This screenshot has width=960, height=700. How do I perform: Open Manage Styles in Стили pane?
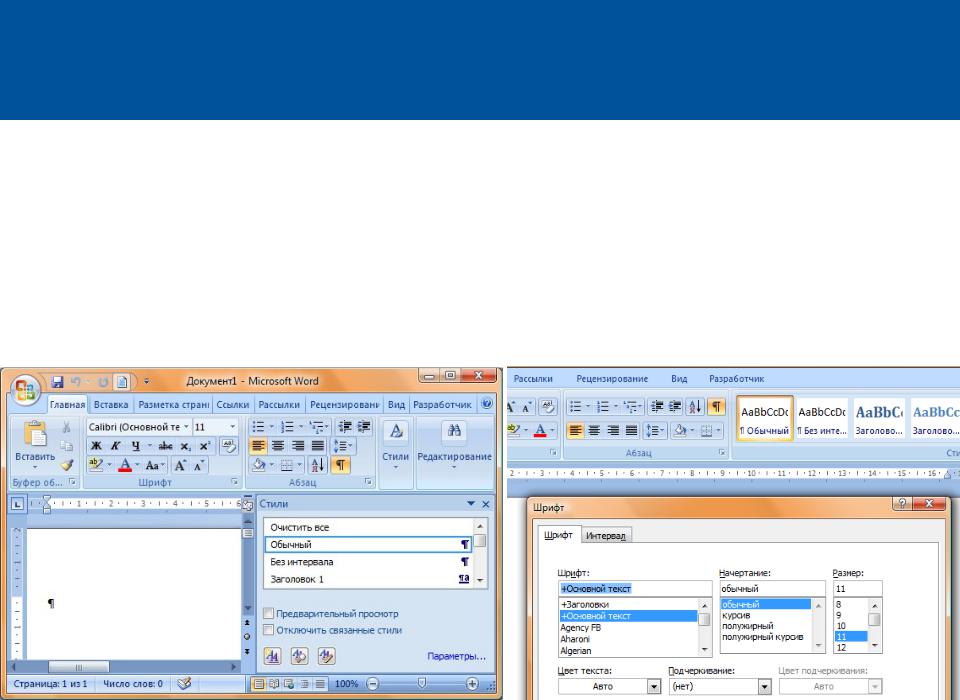coord(326,656)
